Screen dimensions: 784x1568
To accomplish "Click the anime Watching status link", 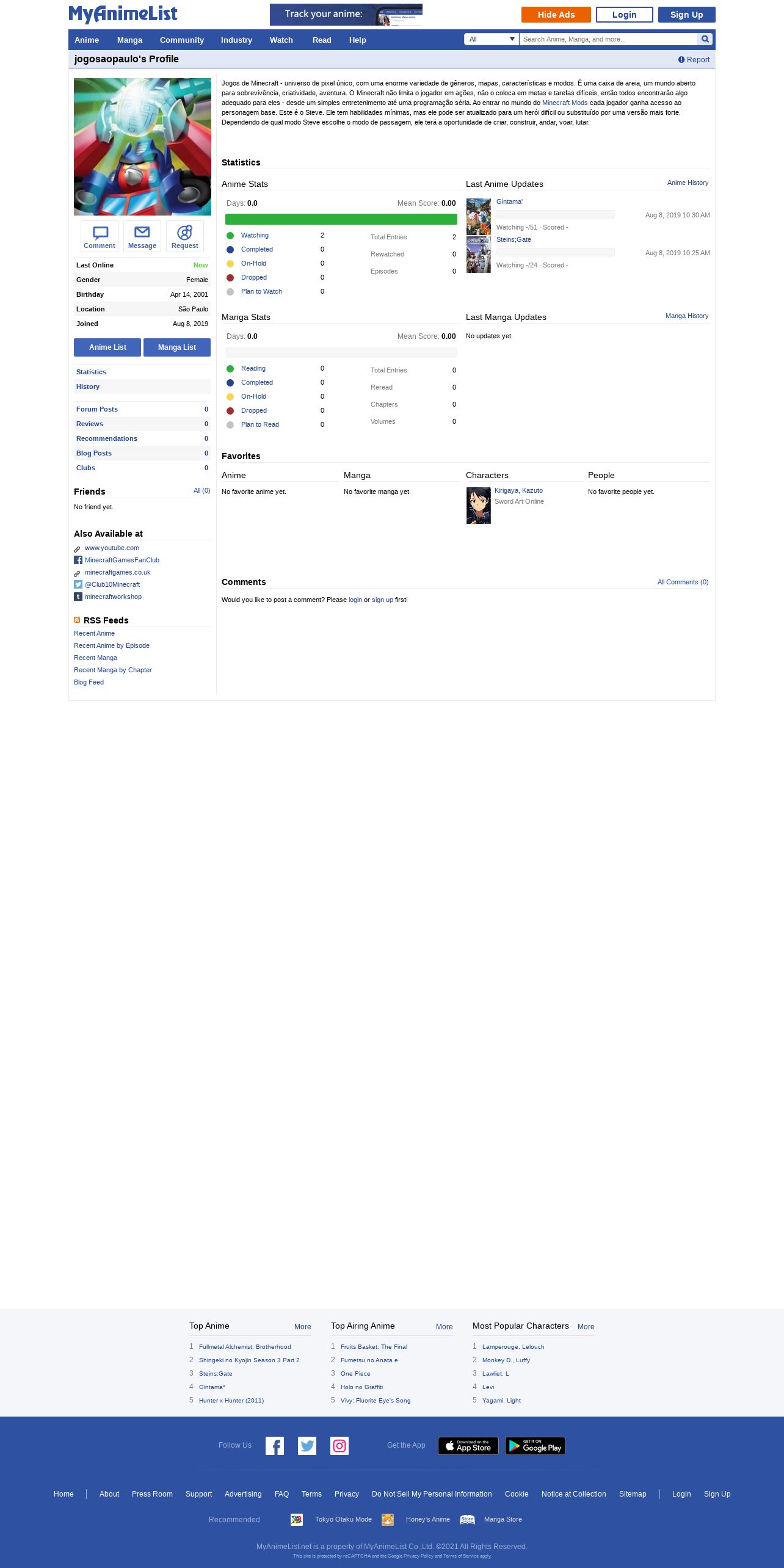I will point(255,235).
